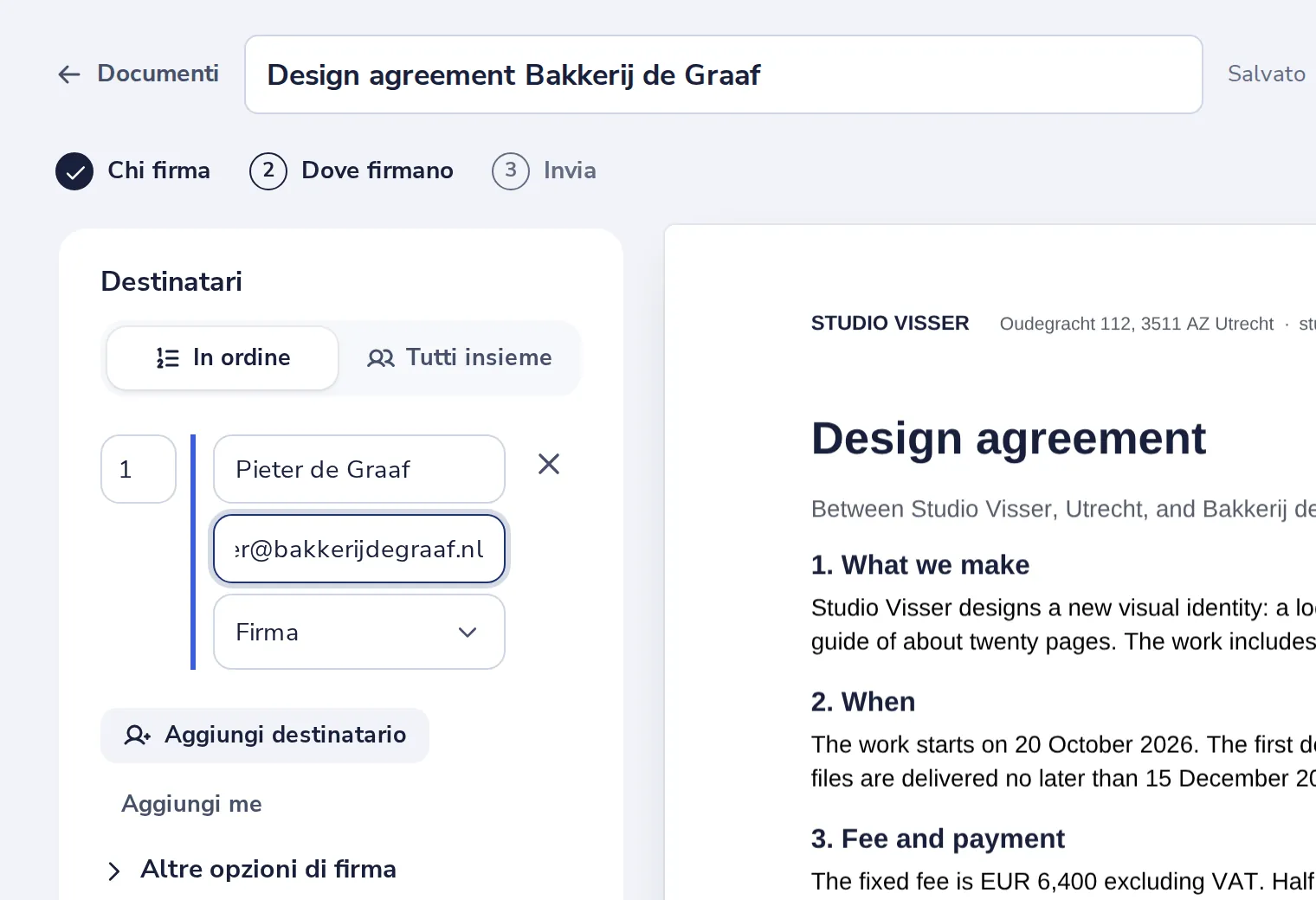Click the '2. When' section heading
The image size is (1316, 900).
(863, 702)
